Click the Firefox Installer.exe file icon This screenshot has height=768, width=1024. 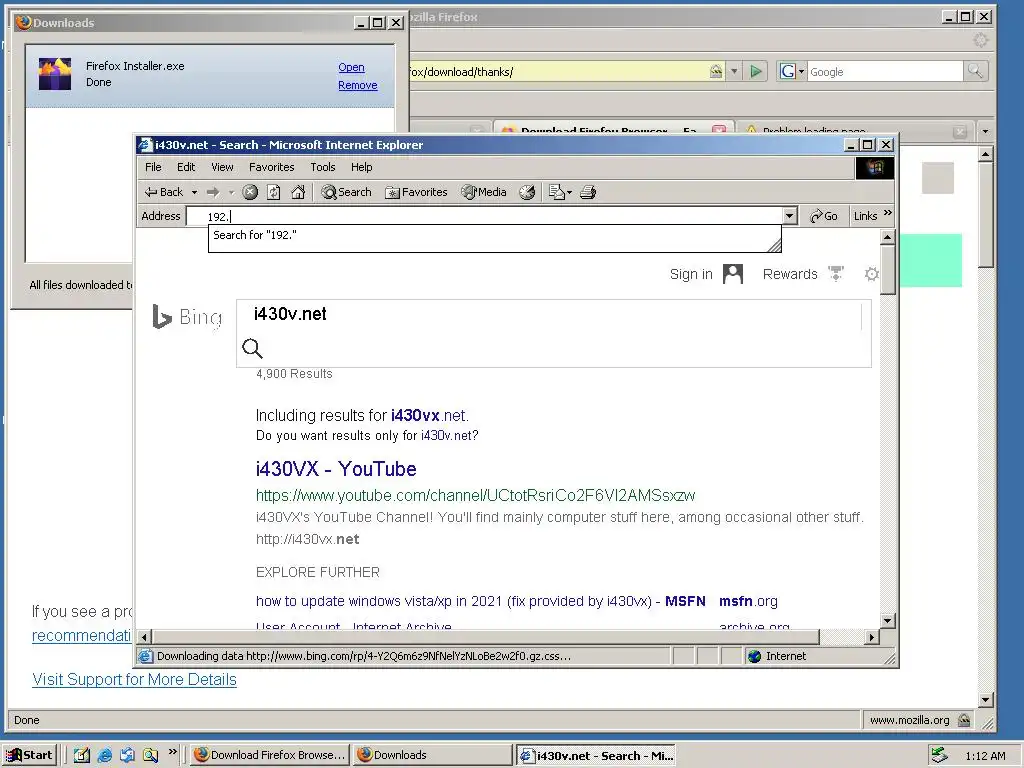point(55,74)
